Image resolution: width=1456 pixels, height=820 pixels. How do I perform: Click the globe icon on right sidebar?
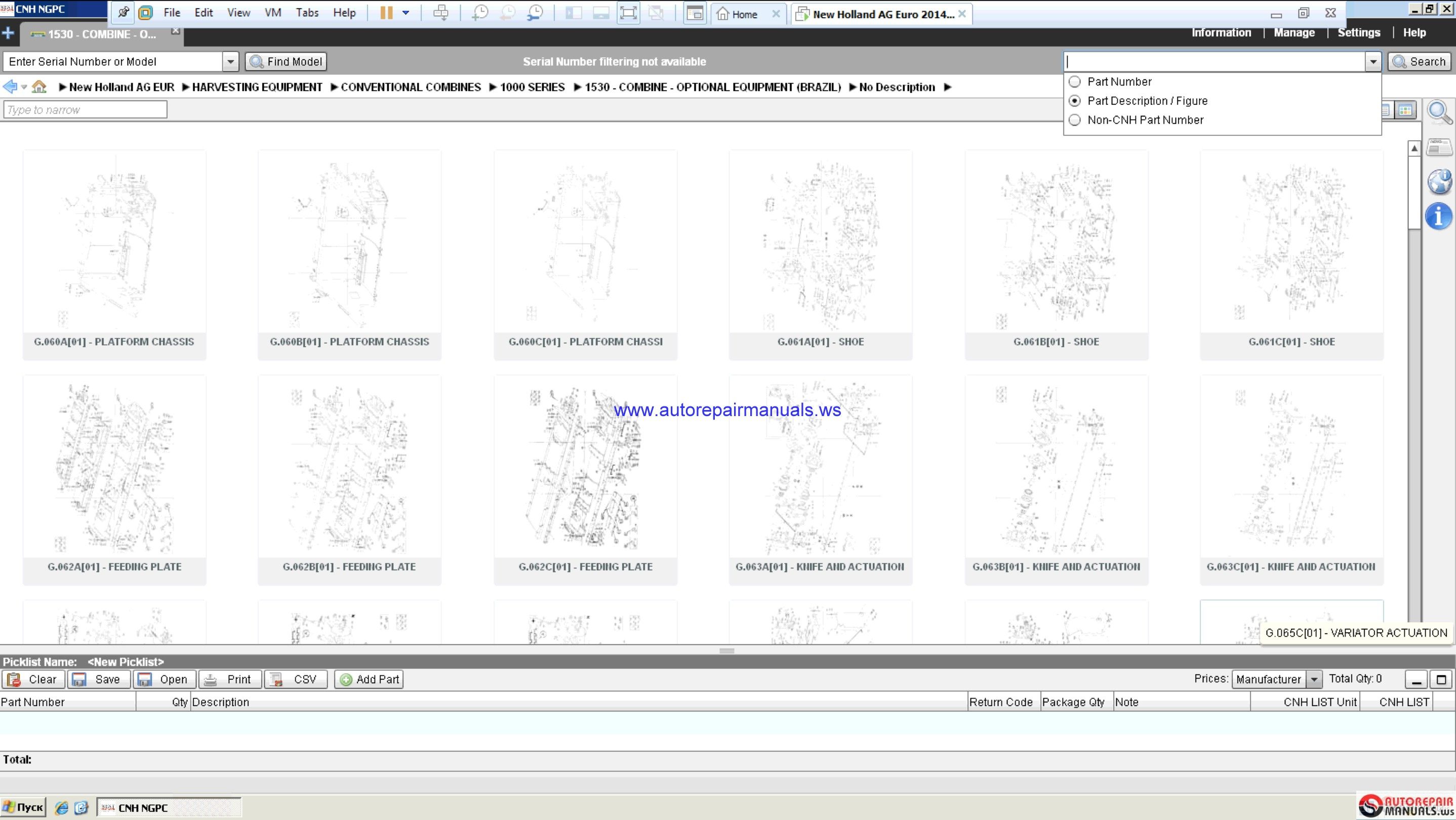[x=1439, y=182]
